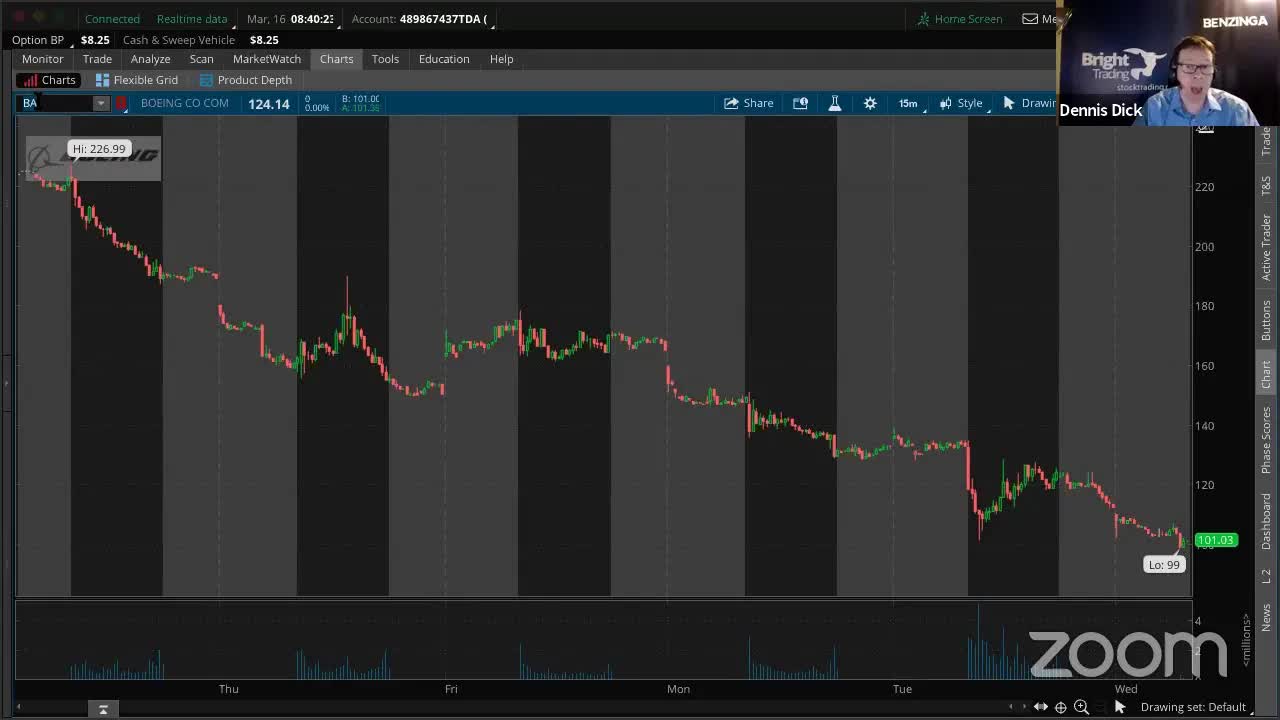1280x720 pixels.
Task: Open the Style dropdown menu
Action: point(962,103)
